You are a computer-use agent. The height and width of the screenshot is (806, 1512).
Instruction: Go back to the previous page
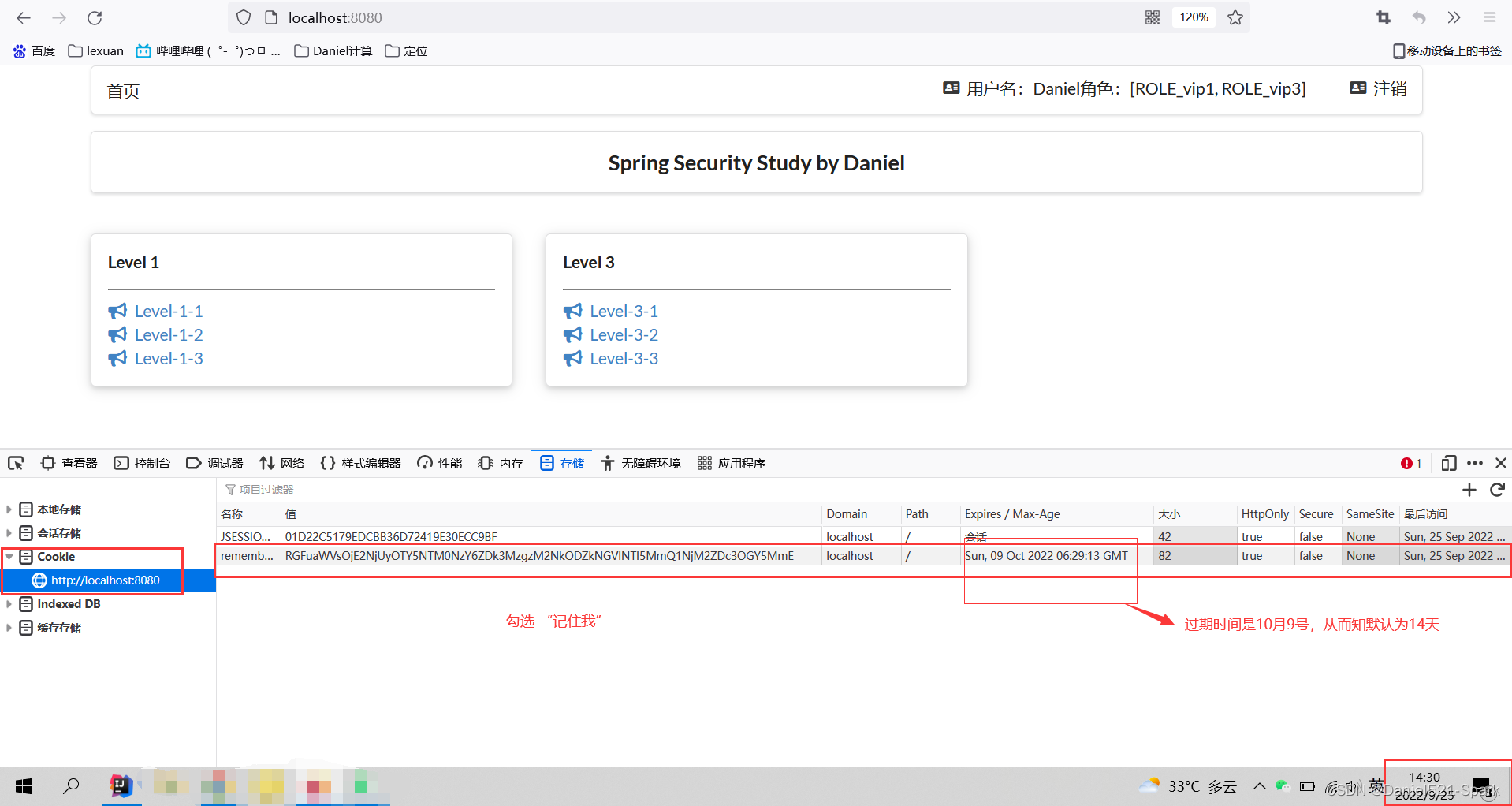tap(24, 17)
